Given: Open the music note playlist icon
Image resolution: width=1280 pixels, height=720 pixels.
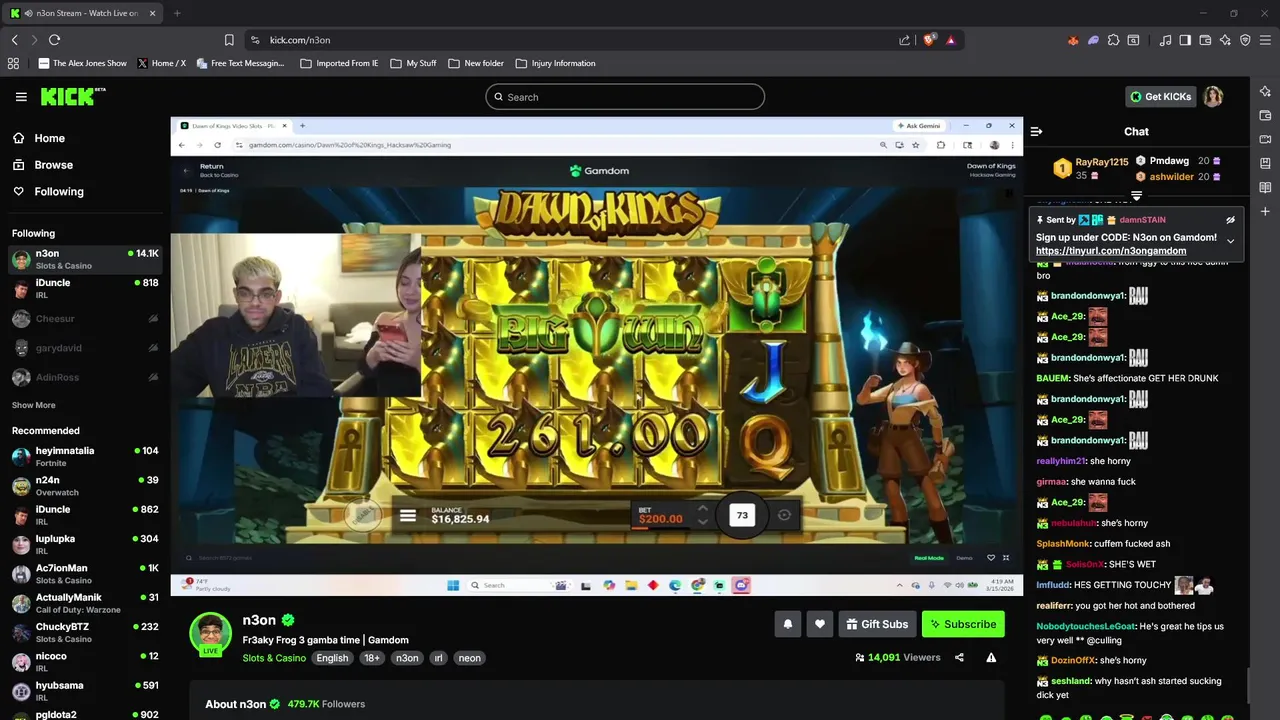Looking at the screenshot, I should pyautogui.click(x=1165, y=40).
